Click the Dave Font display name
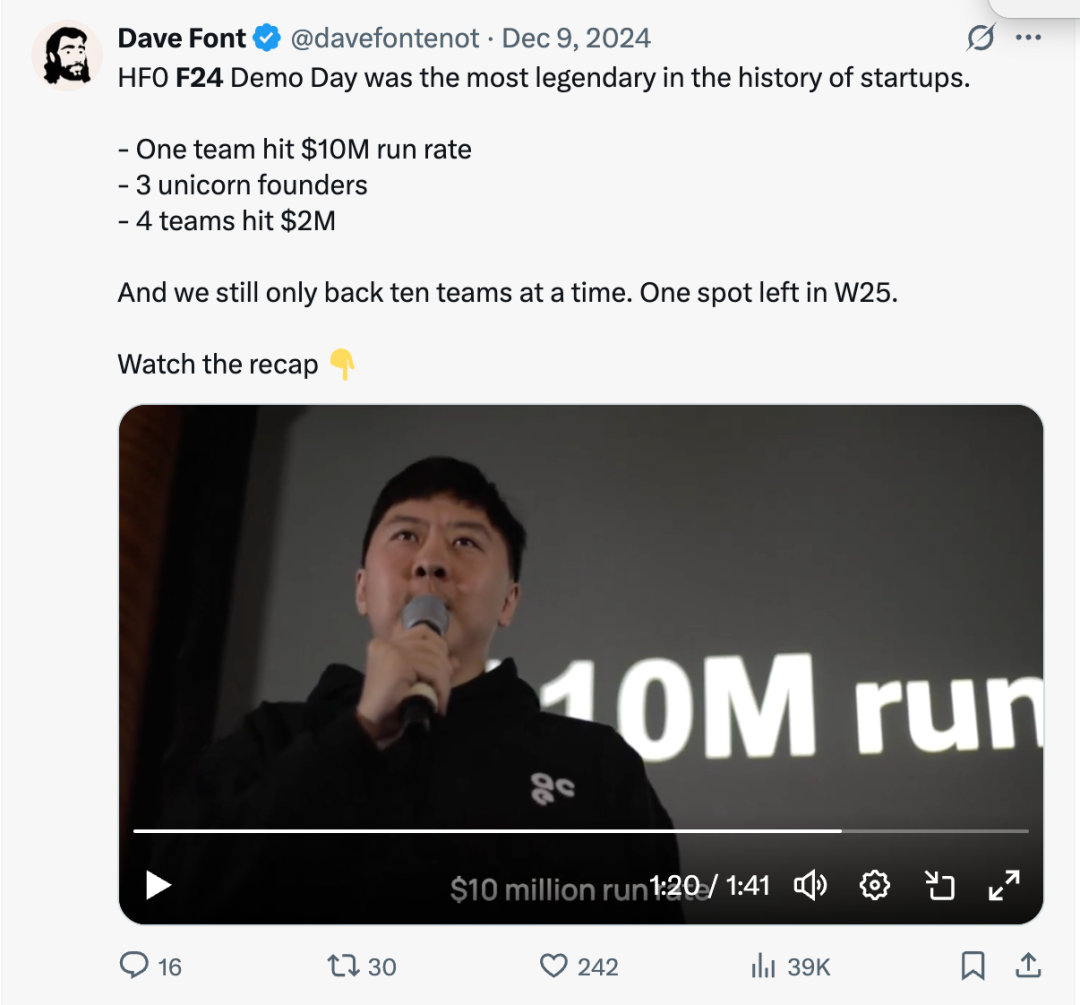Screen dimensions: 1080x1005 tap(181, 39)
